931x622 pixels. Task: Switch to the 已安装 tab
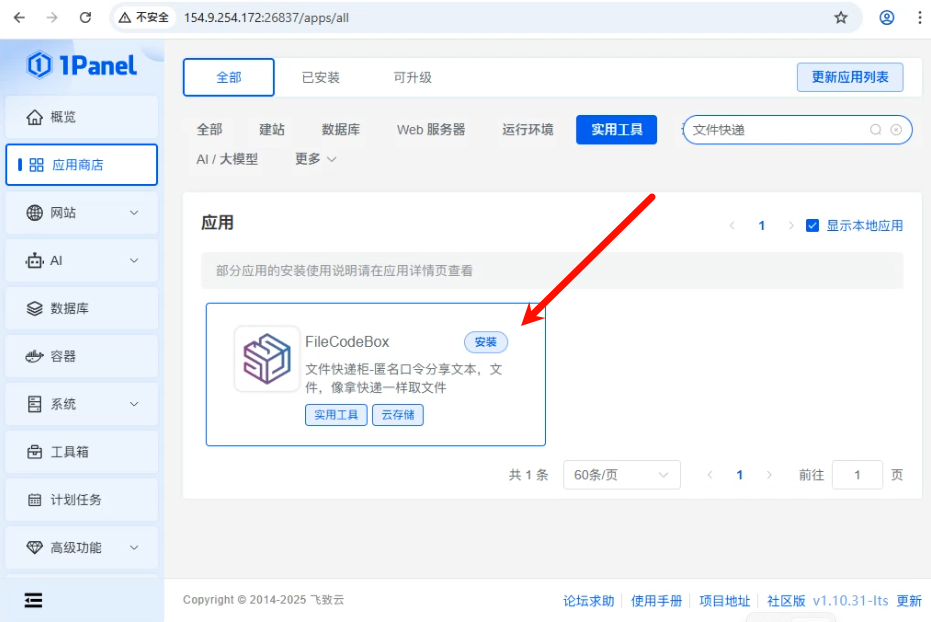click(x=321, y=77)
